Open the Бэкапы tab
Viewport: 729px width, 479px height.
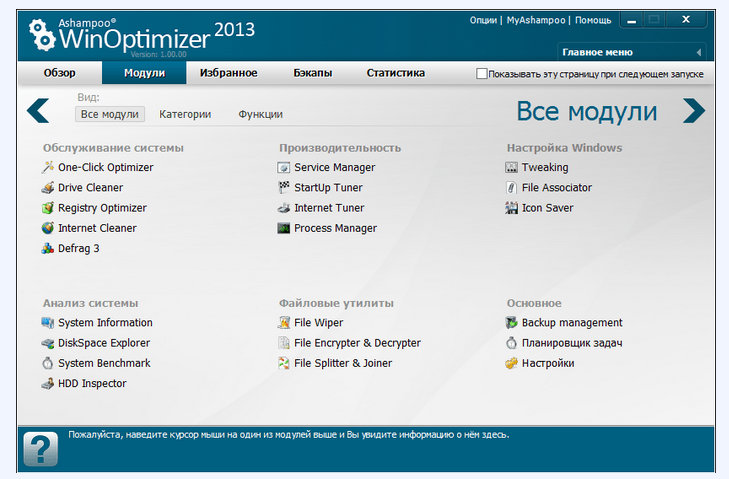(313, 73)
